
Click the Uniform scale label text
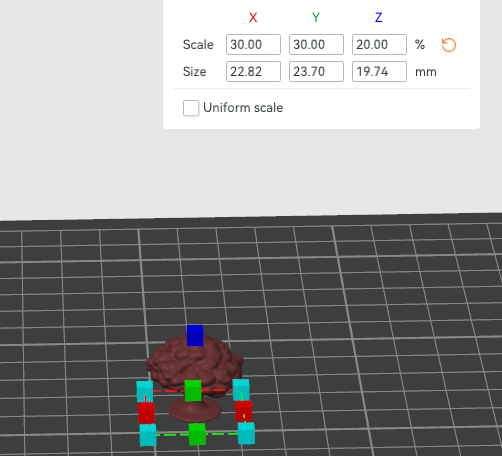(x=243, y=108)
